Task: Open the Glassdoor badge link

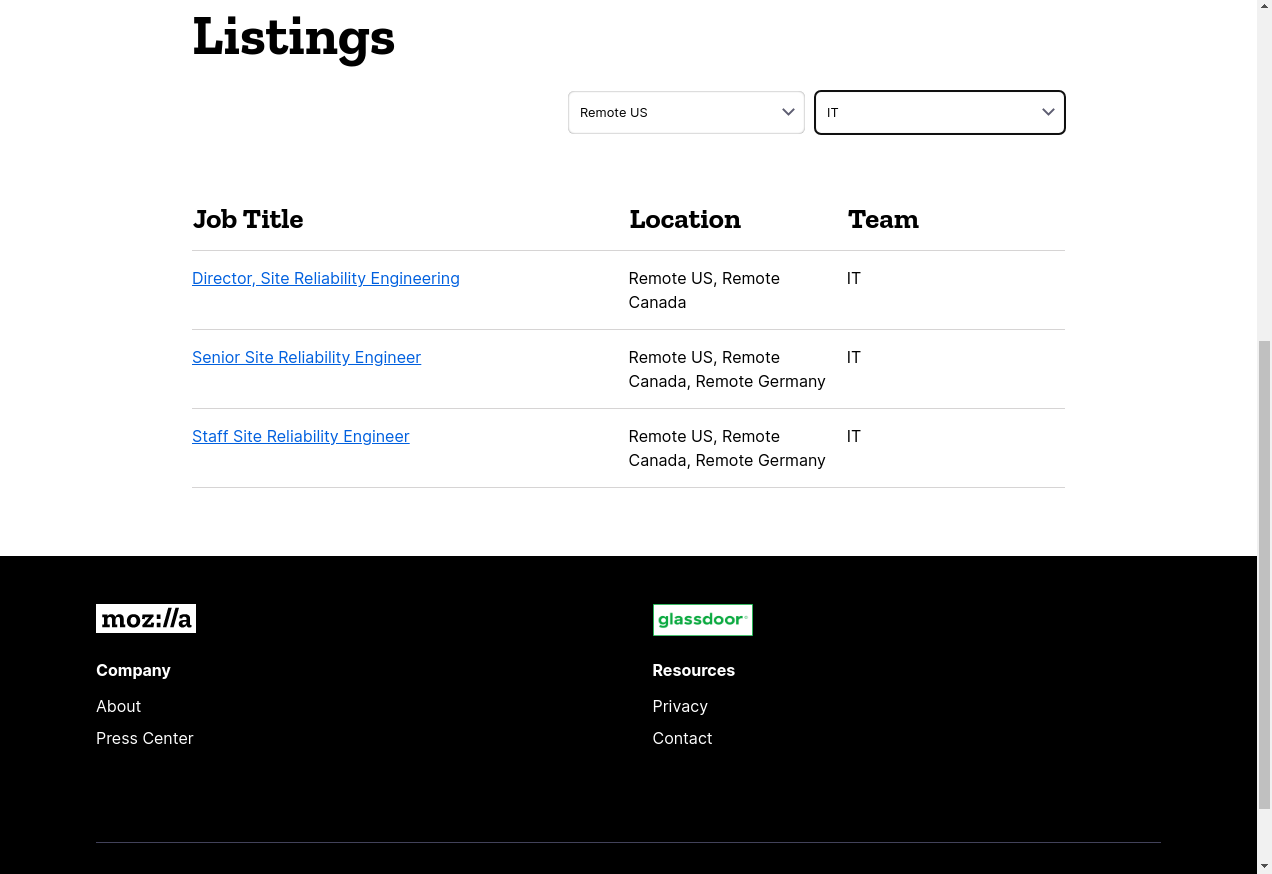Action: pyautogui.click(x=702, y=620)
